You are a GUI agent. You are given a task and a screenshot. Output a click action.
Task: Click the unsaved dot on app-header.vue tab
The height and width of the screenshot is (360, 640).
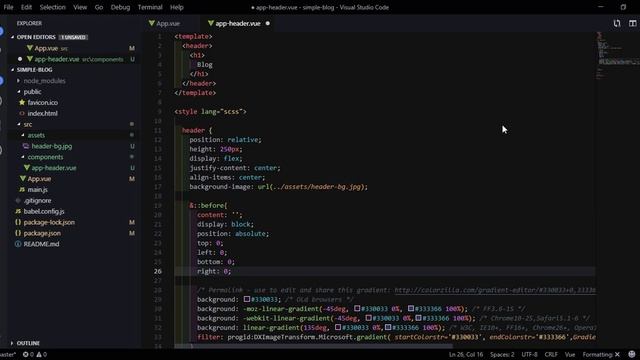pos(268,24)
